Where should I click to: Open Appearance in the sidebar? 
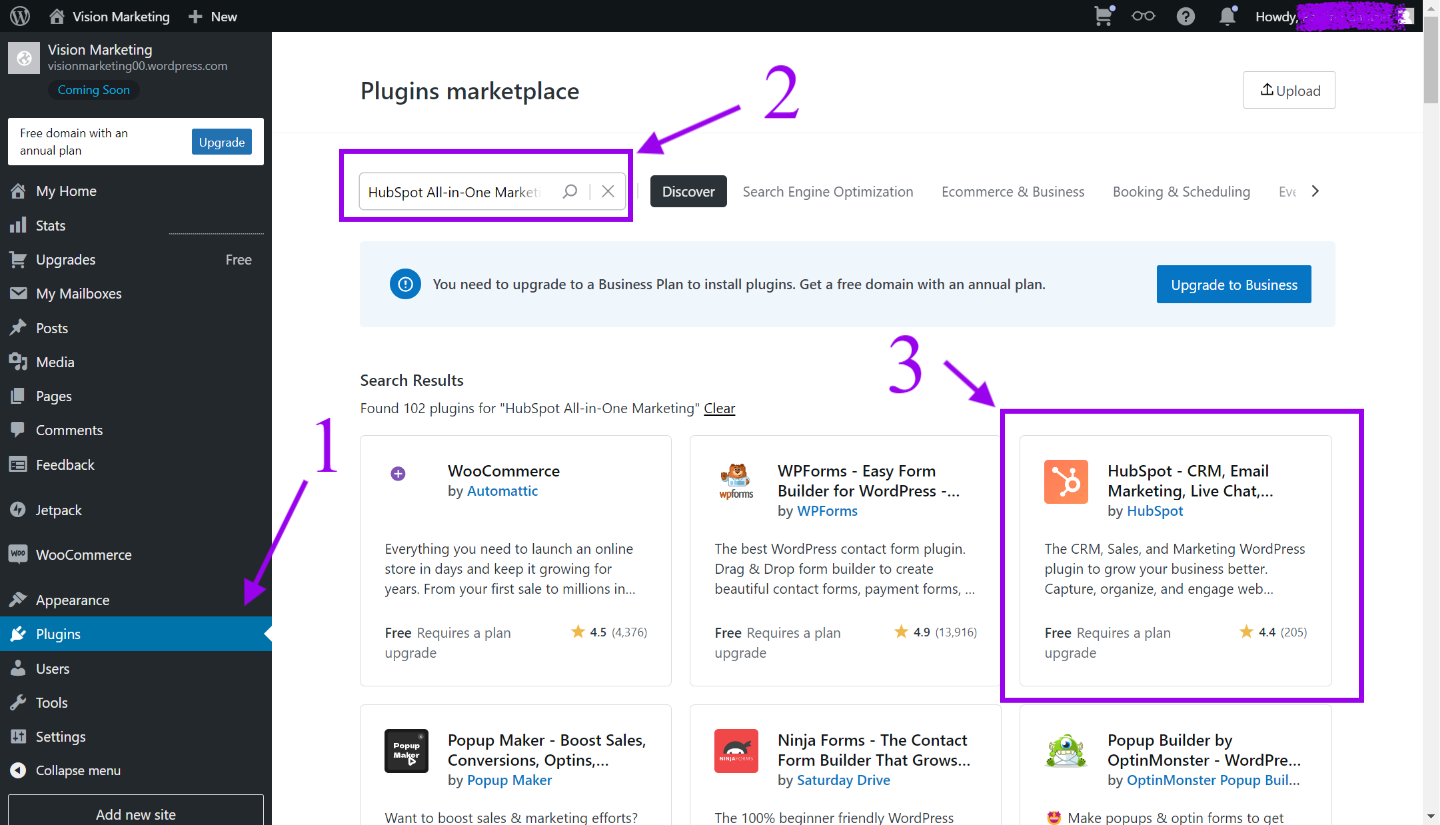pos(136,600)
